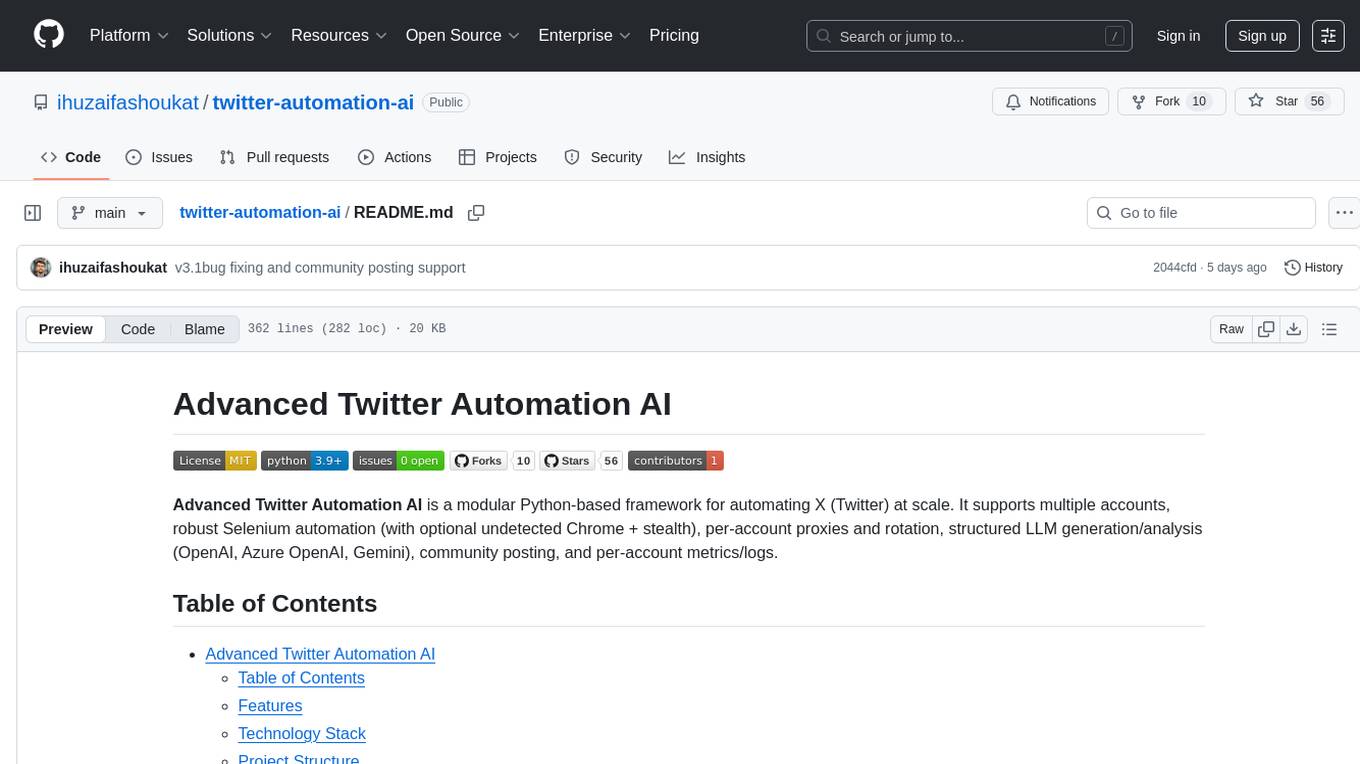Image resolution: width=1360 pixels, height=764 pixels.
Task: Select the Code view toggle
Action: click(138, 329)
